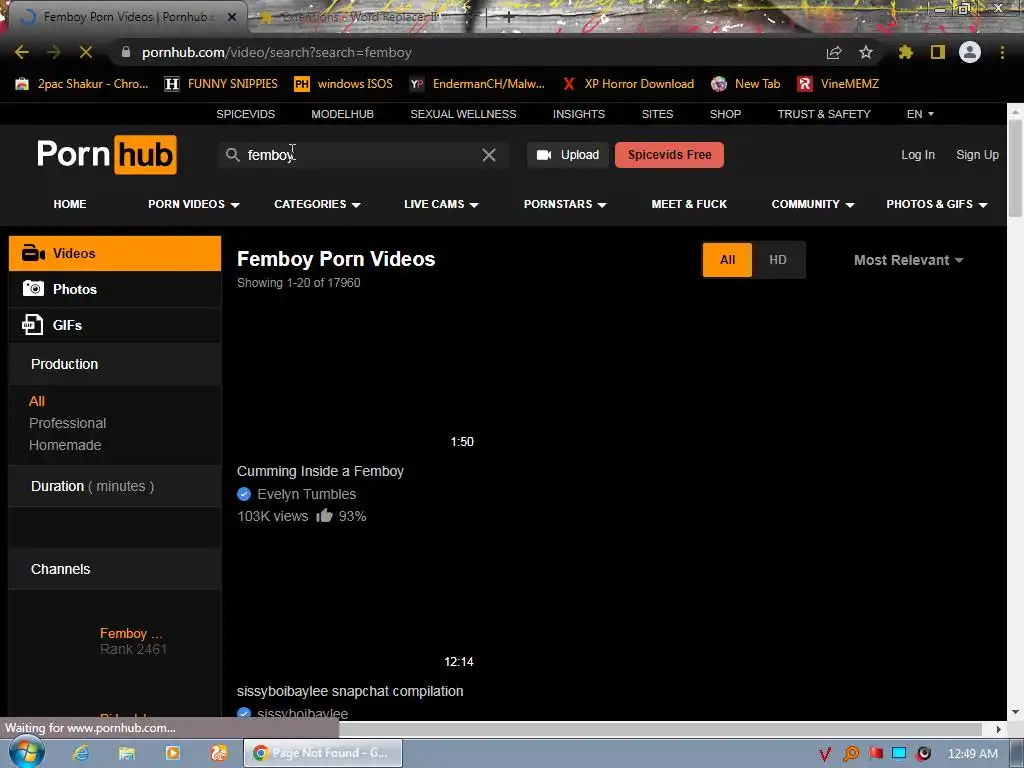Open the SPICEVIDS top link
This screenshot has height=768, width=1024.
coord(246,114)
